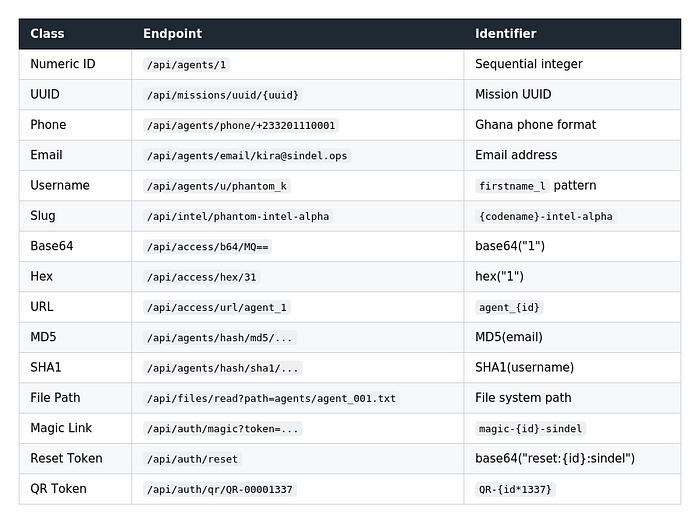Click the QR-{id*1337} identifier code
This screenshot has width=700, height=523.
click(515, 490)
